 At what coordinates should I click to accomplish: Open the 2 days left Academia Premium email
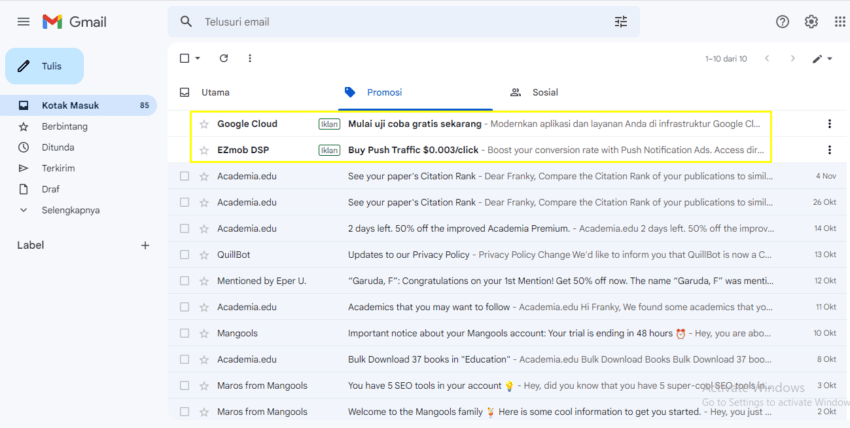pos(459,229)
